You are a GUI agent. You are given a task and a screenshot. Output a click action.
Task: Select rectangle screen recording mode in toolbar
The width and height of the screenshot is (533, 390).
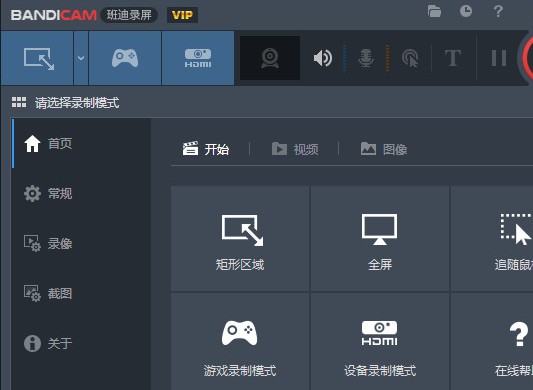(x=37, y=58)
